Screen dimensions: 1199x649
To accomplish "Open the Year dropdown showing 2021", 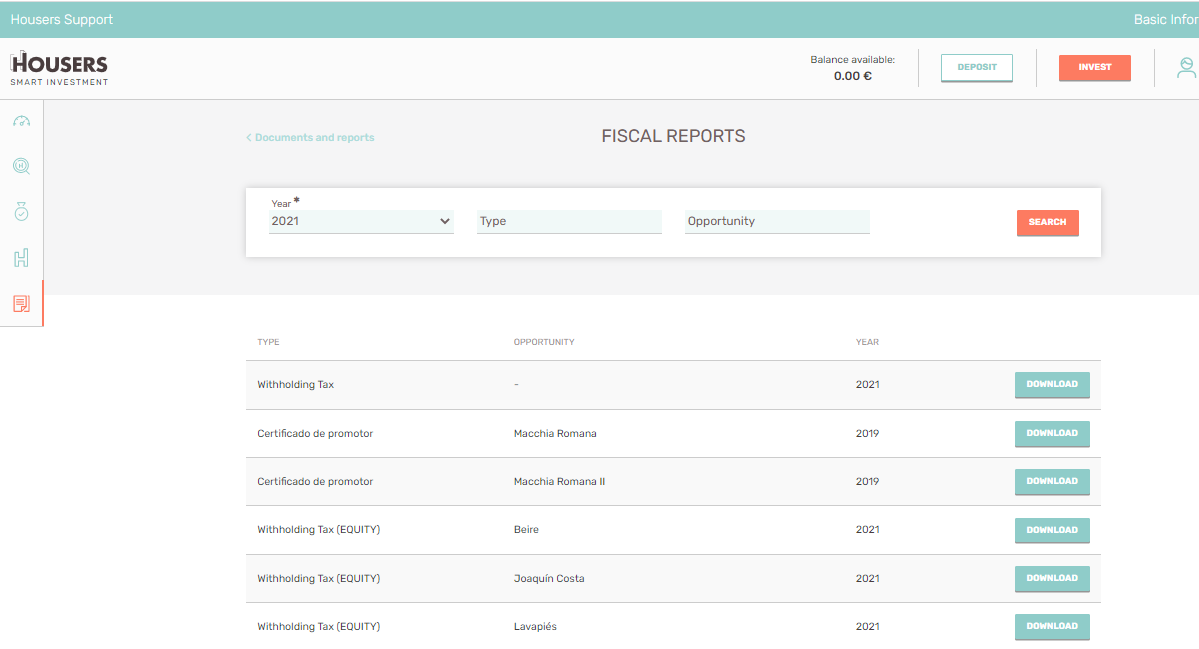I will [361, 222].
